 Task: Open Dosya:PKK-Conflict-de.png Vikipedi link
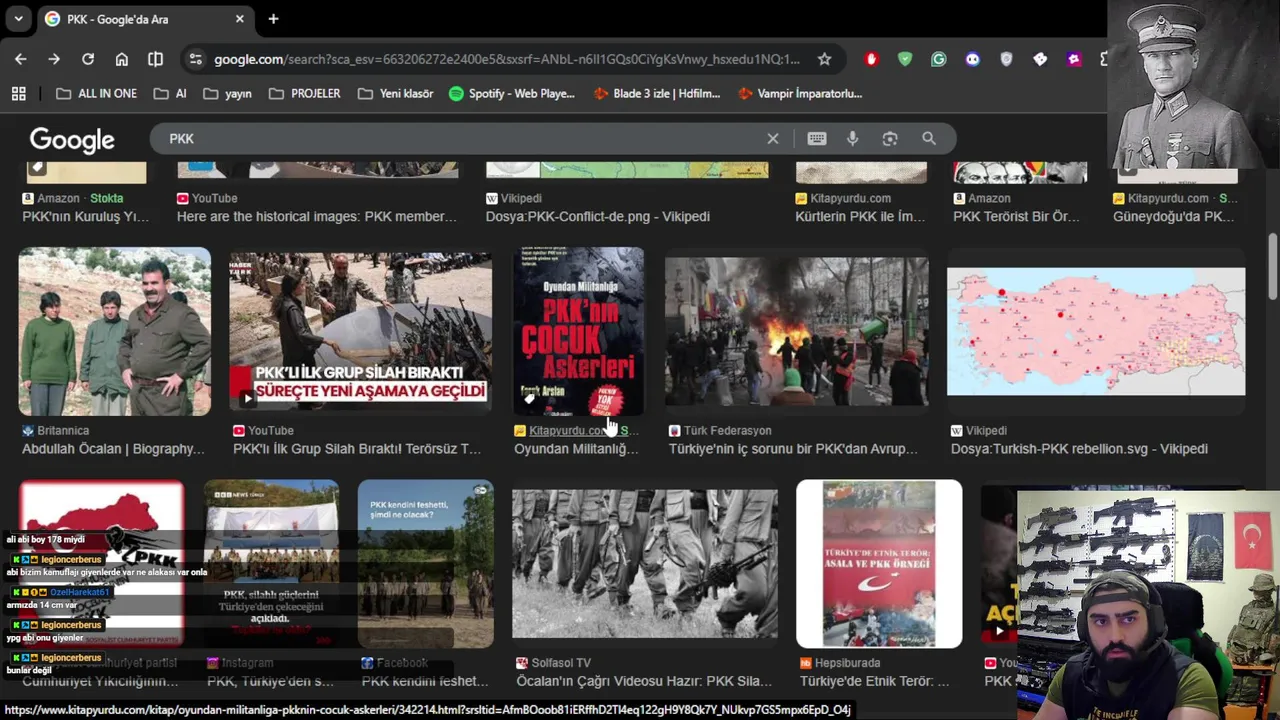coord(598,216)
